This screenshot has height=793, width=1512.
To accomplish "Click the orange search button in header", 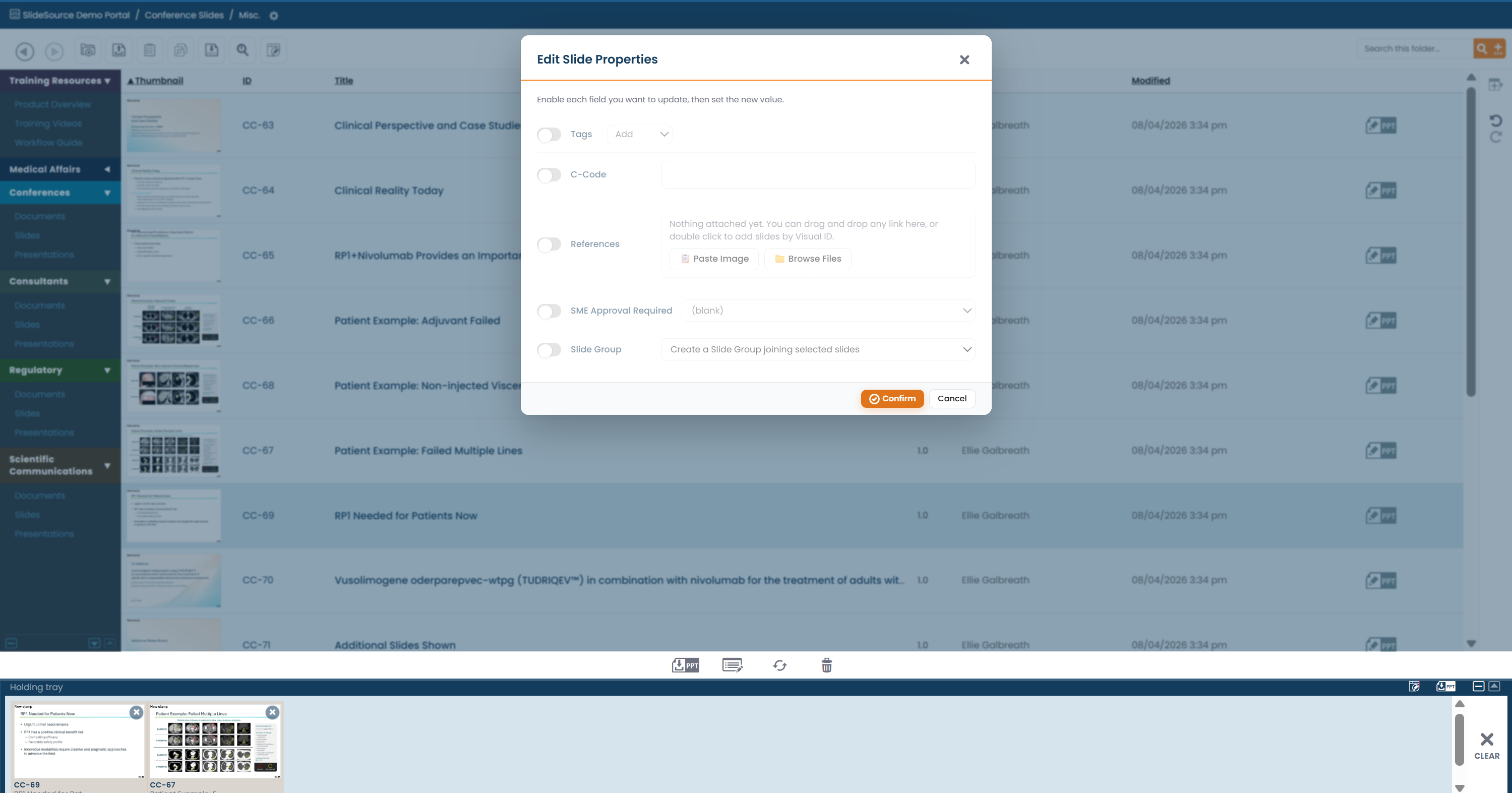I will (1482, 48).
